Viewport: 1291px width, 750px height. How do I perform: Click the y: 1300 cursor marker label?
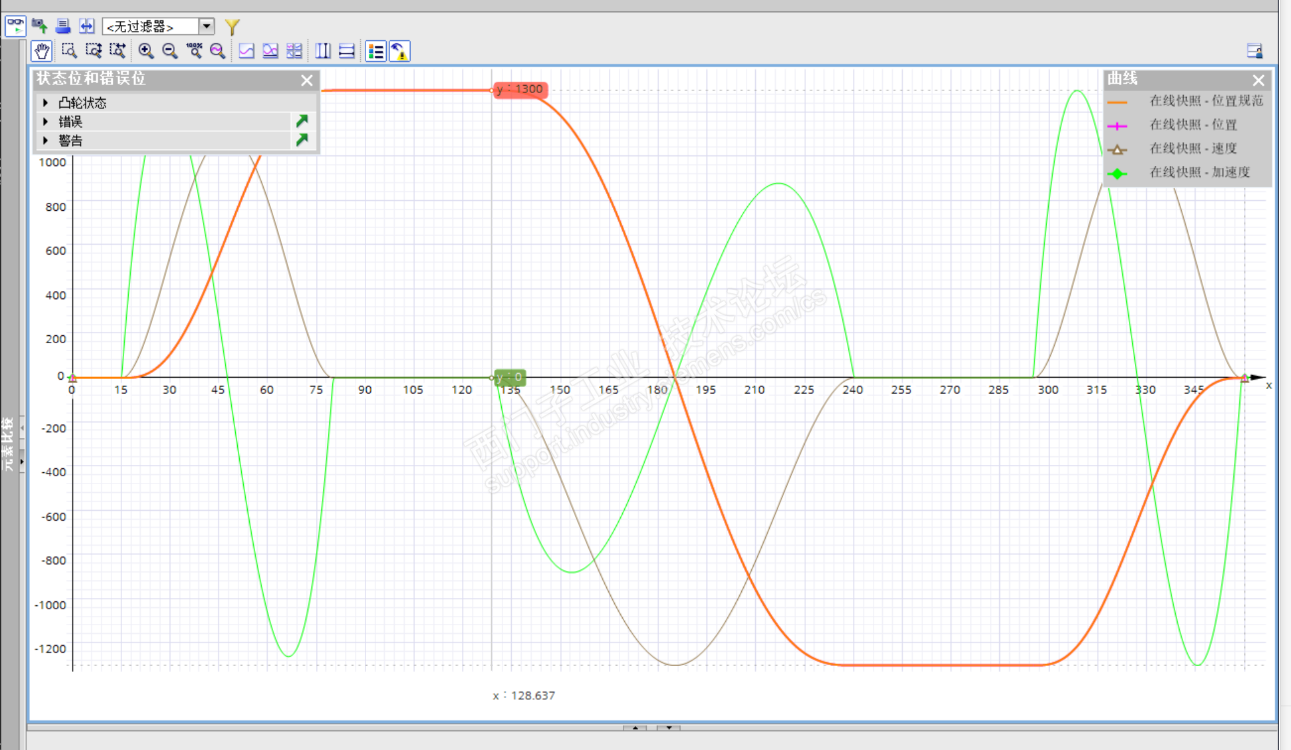pyautogui.click(x=520, y=90)
